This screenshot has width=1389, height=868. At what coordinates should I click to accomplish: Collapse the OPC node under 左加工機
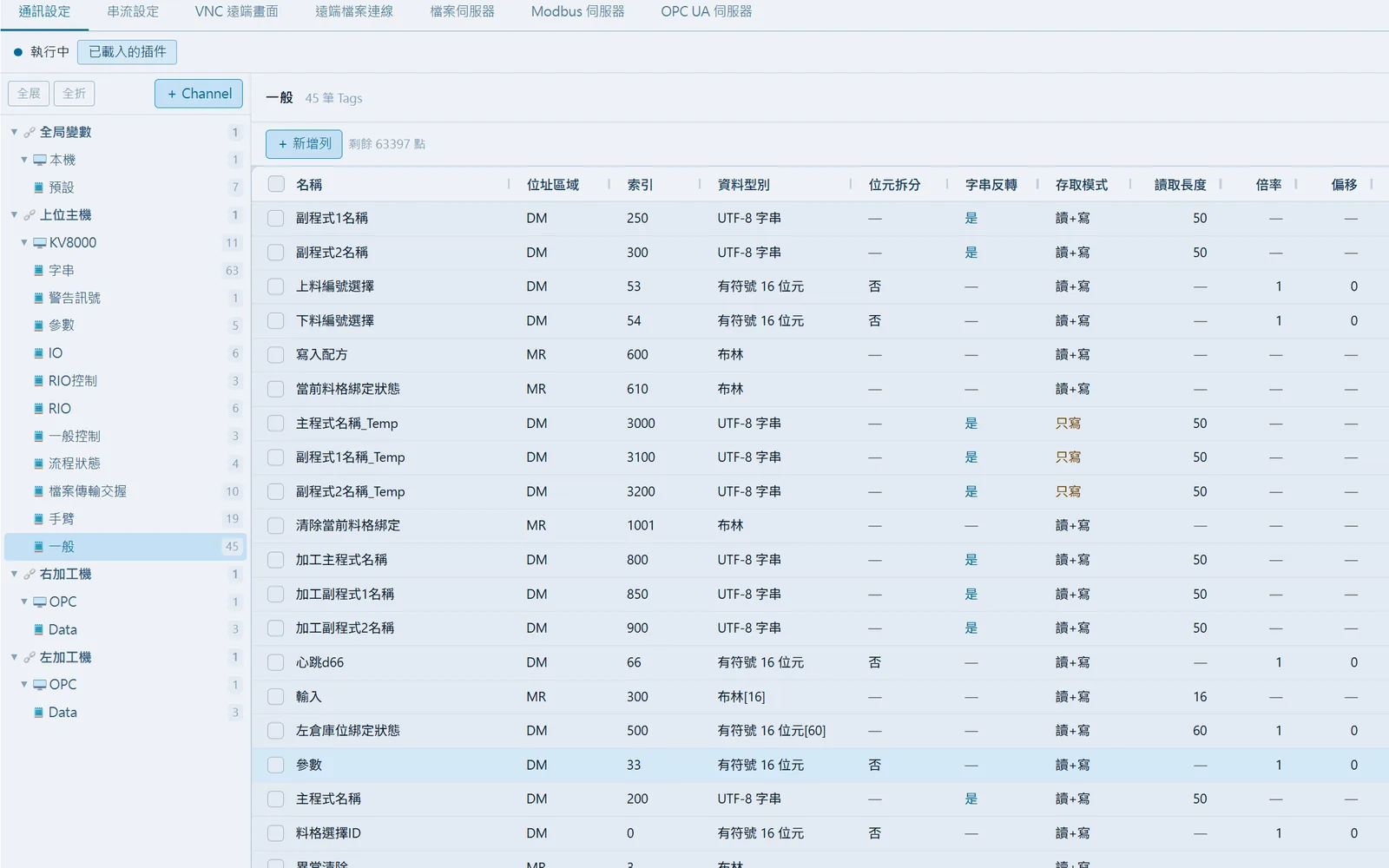point(24,685)
